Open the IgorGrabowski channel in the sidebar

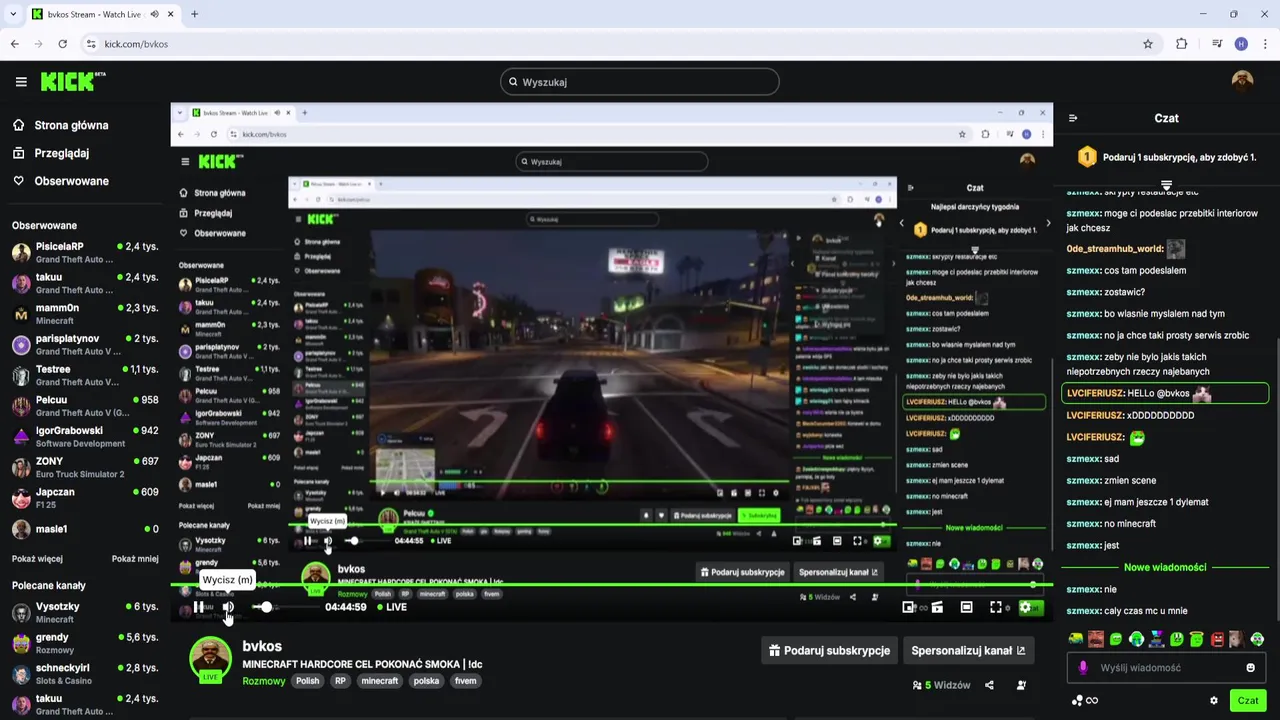(85, 437)
